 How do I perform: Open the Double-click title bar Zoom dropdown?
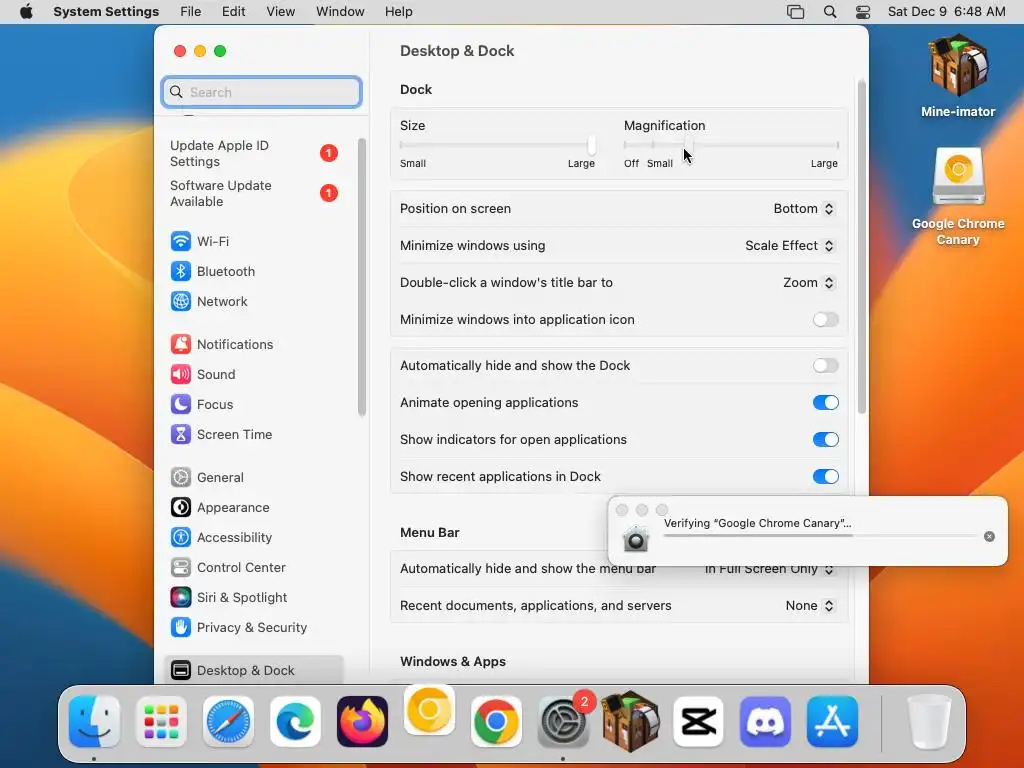(x=808, y=283)
